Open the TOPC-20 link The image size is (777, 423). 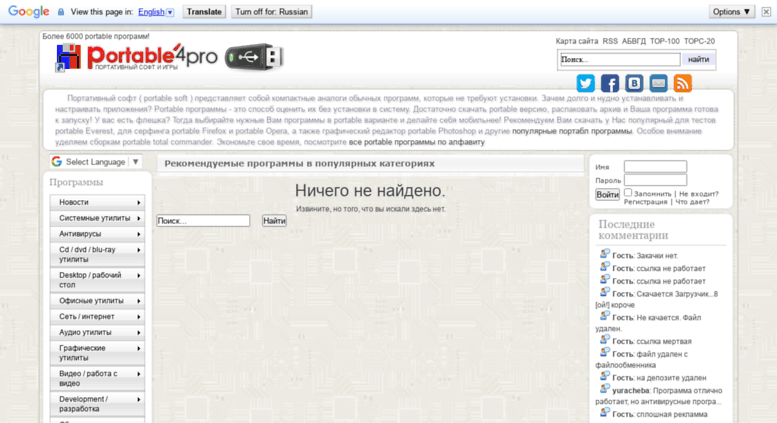[x=699, y=41]
